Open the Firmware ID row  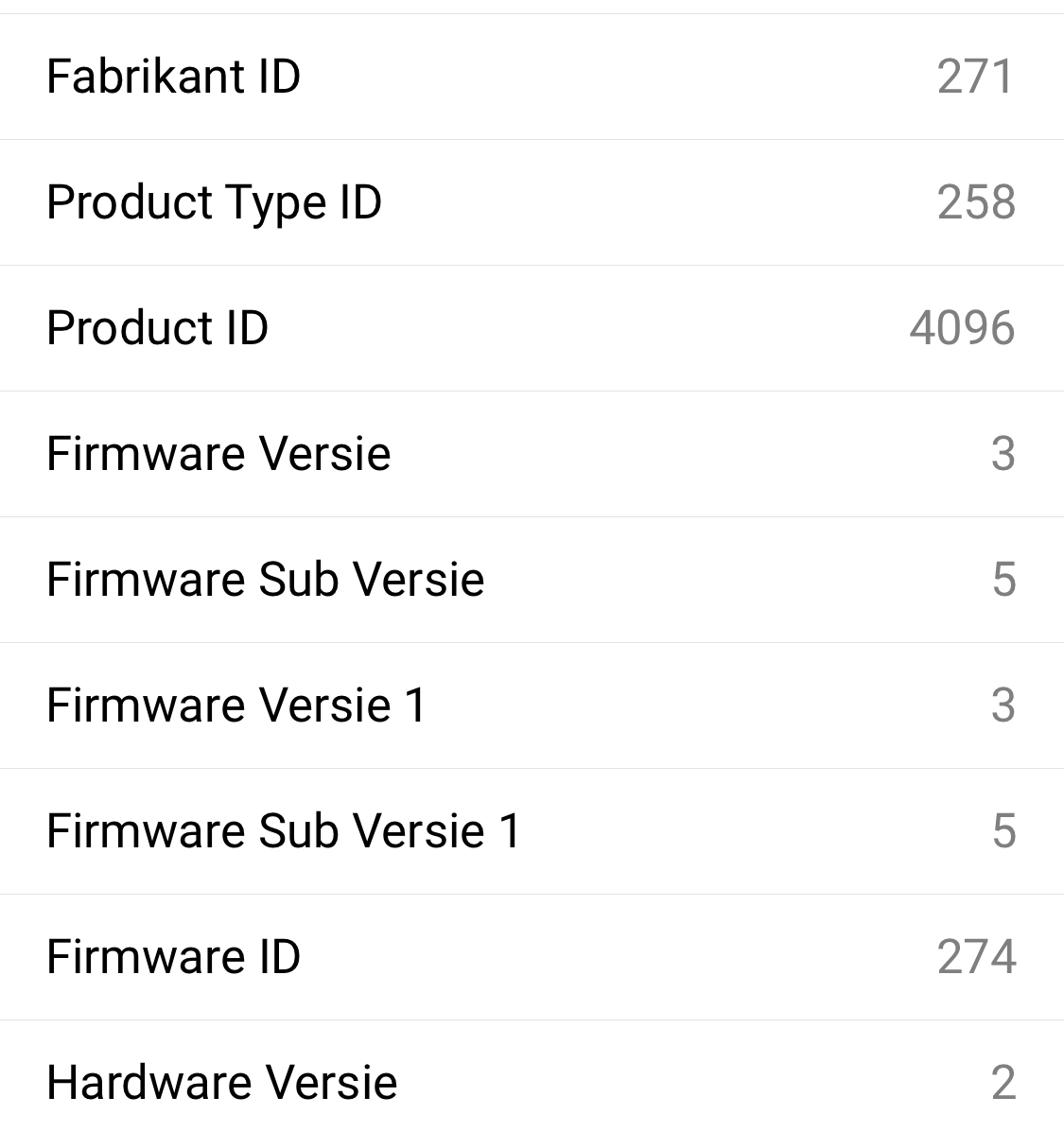532,957
